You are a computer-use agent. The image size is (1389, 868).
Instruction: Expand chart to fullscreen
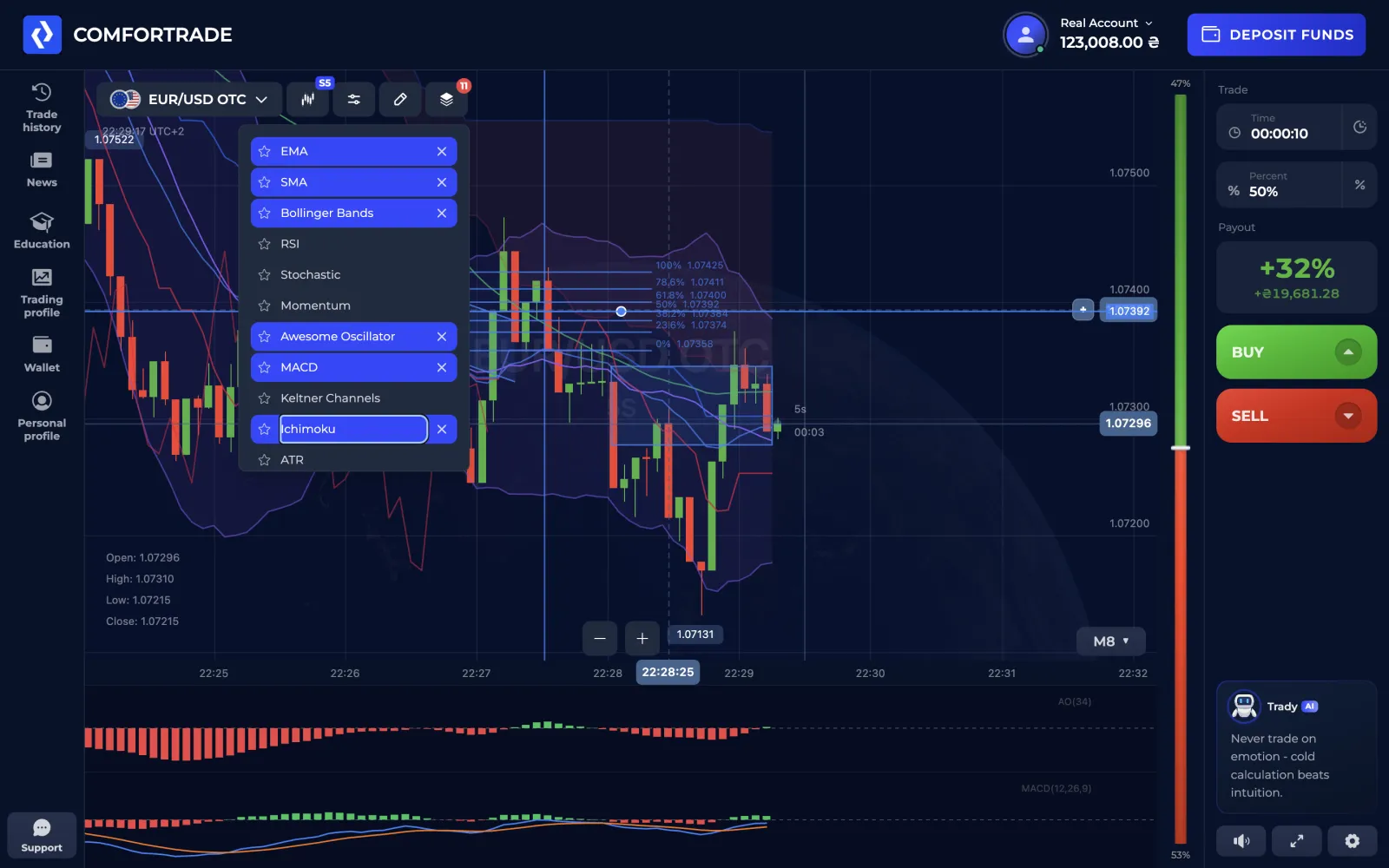tap(1297, 840)
